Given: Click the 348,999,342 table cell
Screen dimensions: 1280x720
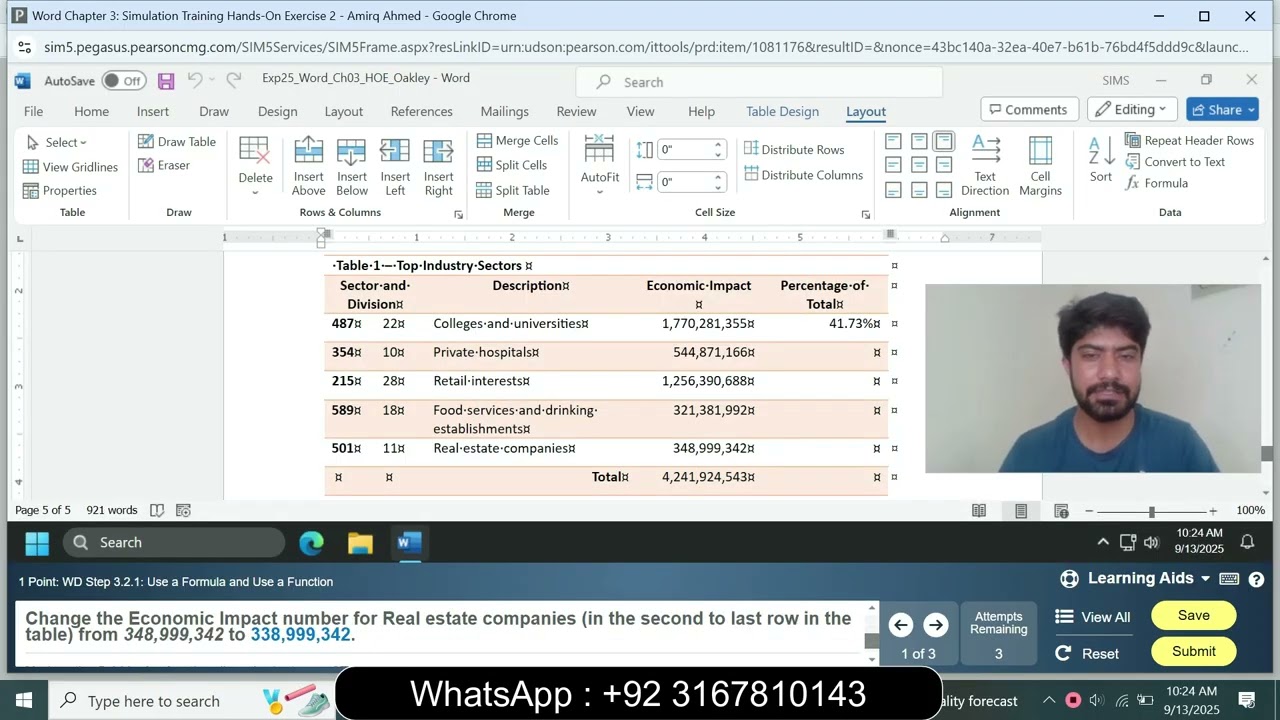Looking at the screenshot, I should [713, 448].
